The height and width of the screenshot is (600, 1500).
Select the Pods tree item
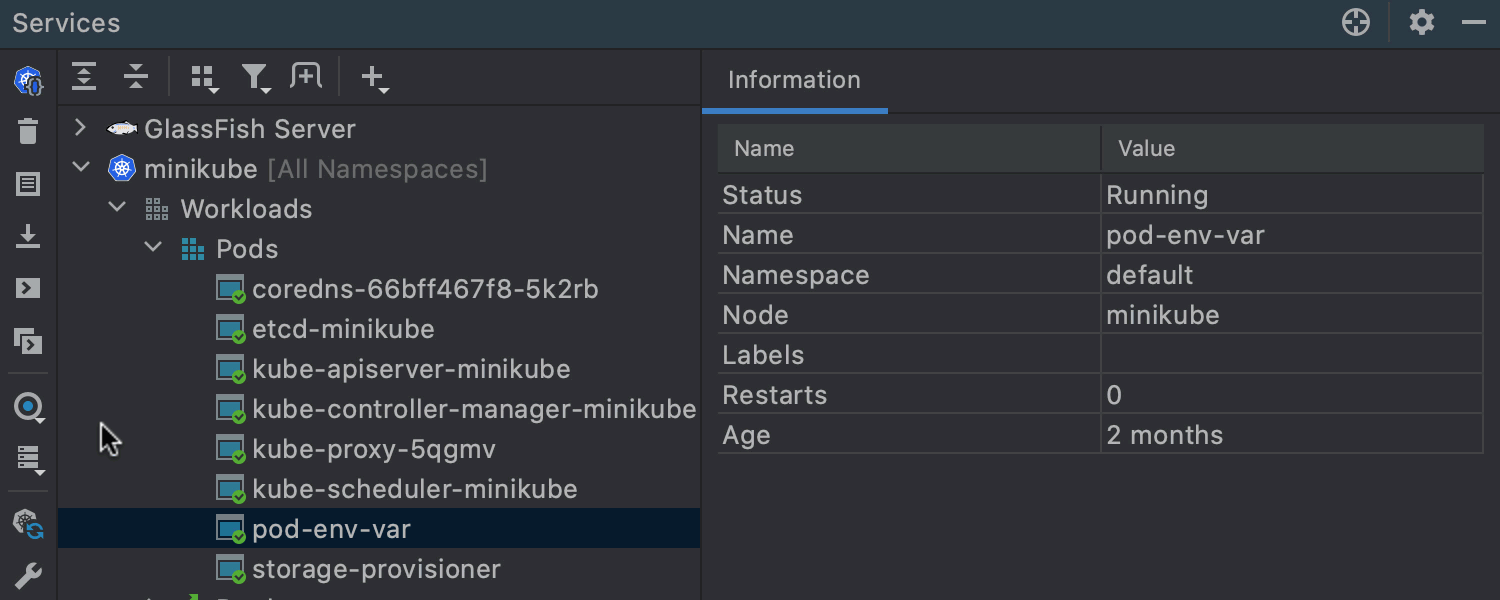coord(247,249)
